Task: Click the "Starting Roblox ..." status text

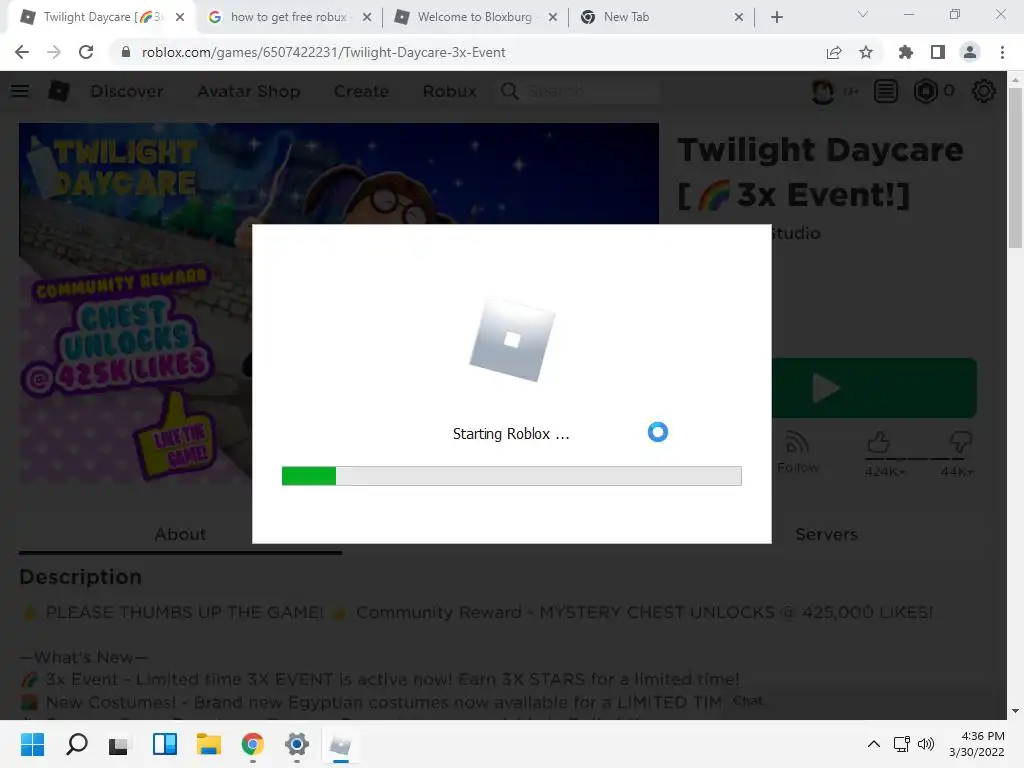Action: point(511,434)
